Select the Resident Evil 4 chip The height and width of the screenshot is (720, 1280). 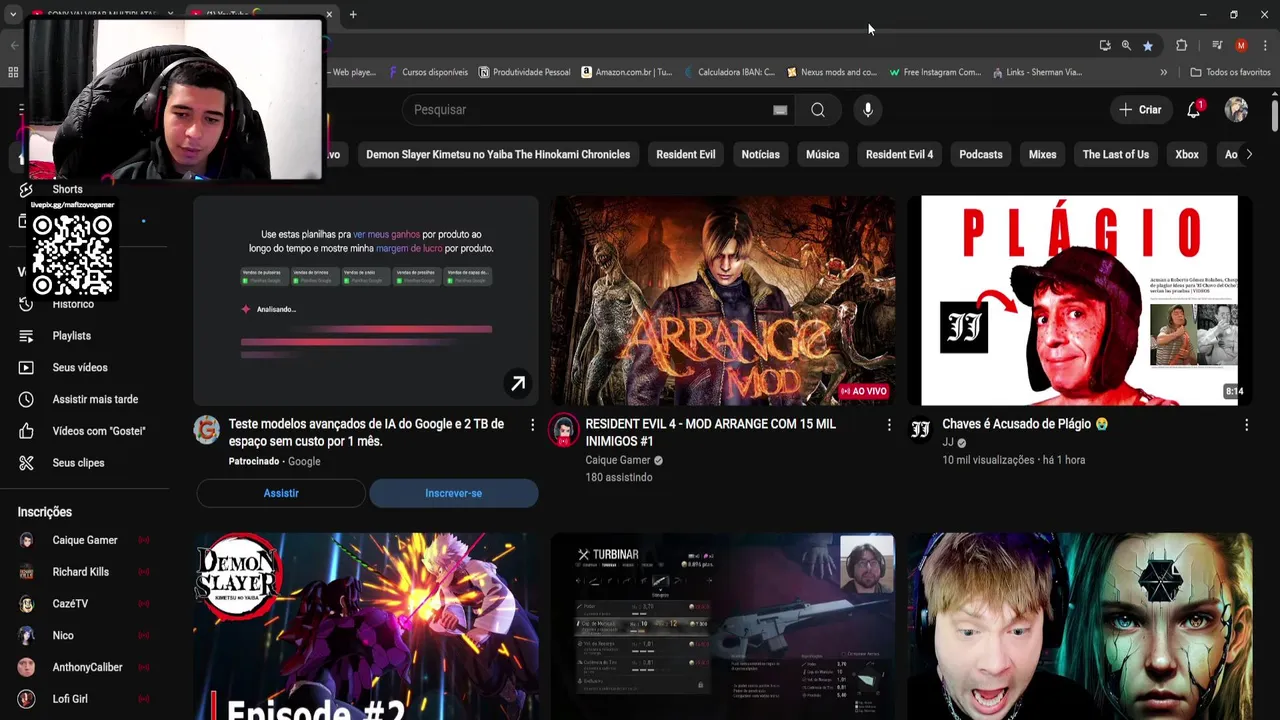click(899, 154)
